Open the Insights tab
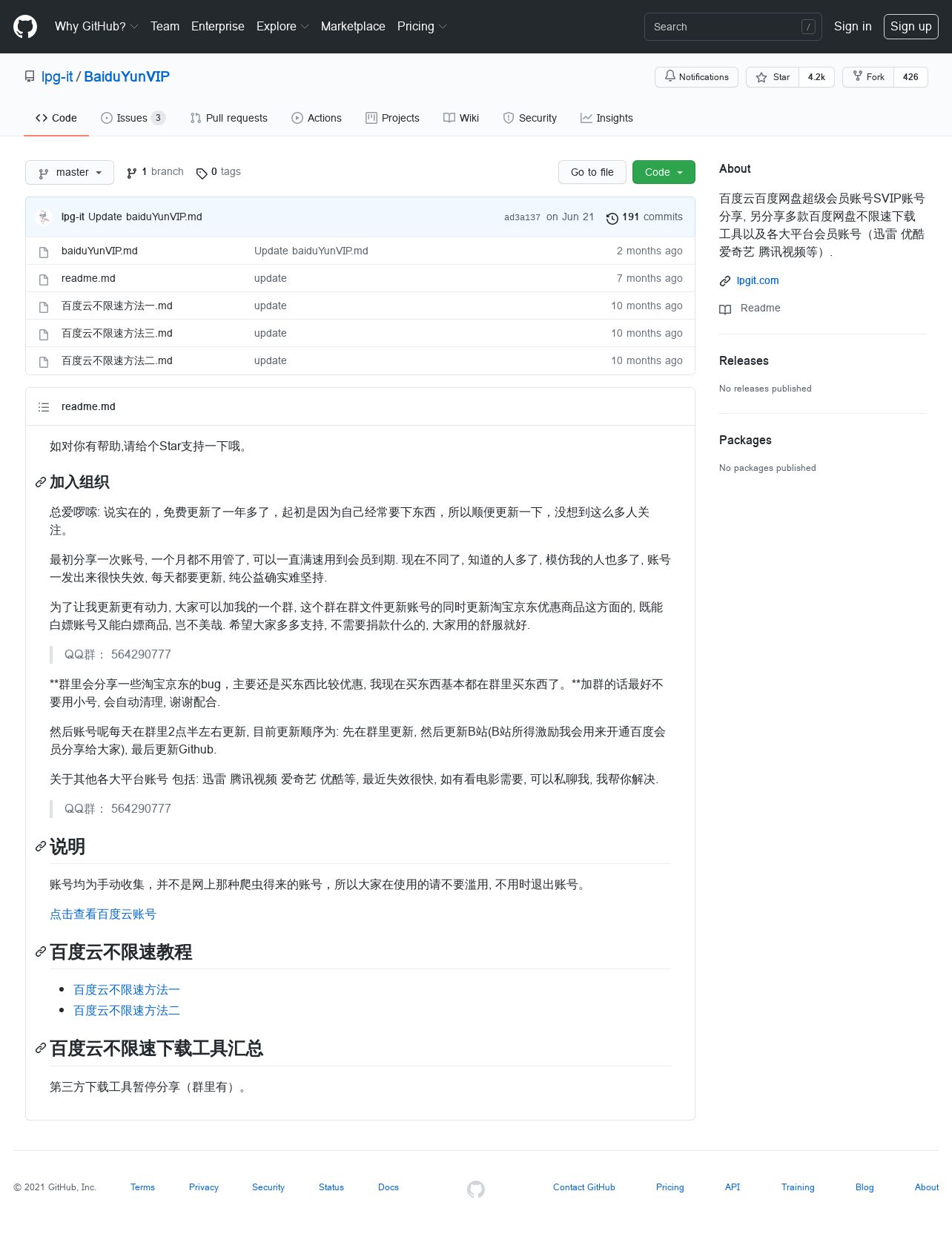This screenshot has width=952, height=1234. pyautogui.click(x=606, y=118)
